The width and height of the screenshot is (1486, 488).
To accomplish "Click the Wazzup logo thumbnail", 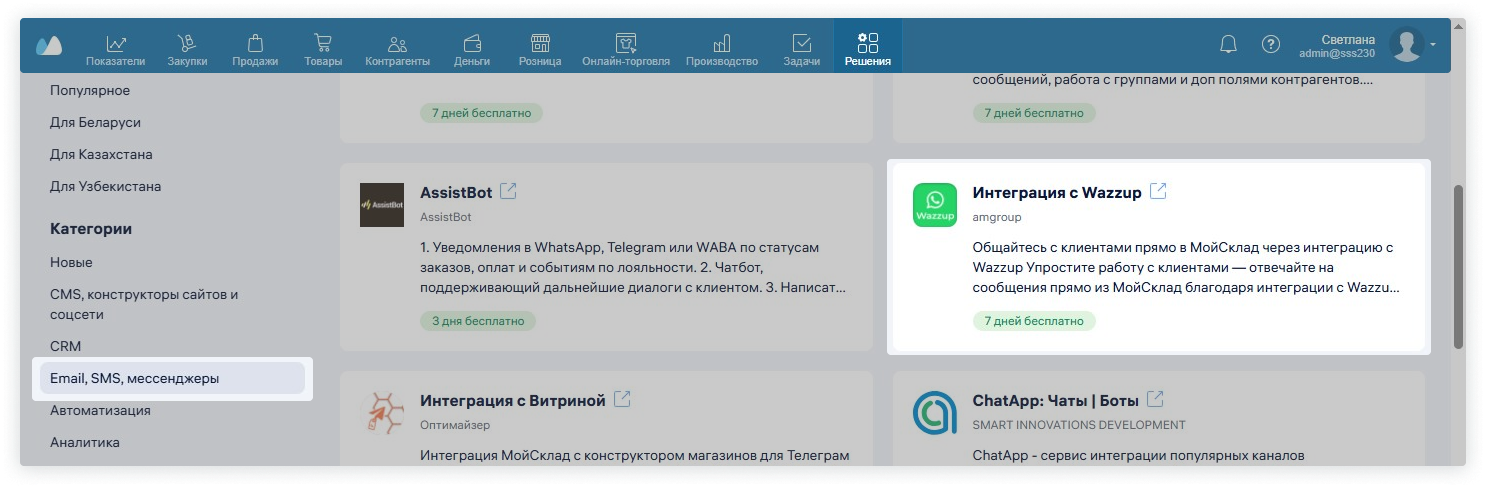I will click(935, 205).
